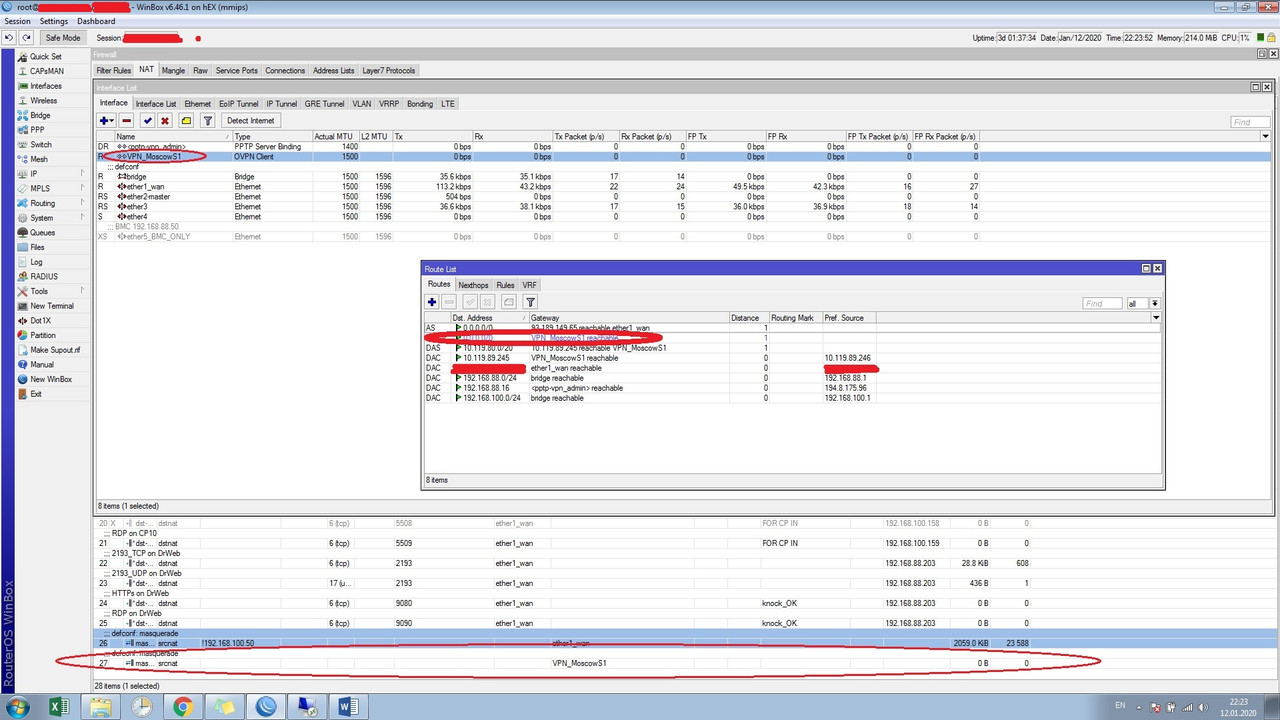Screen dimensions: 1280x720
Task: Open Files sidebar entry
Action: (37, 247)
